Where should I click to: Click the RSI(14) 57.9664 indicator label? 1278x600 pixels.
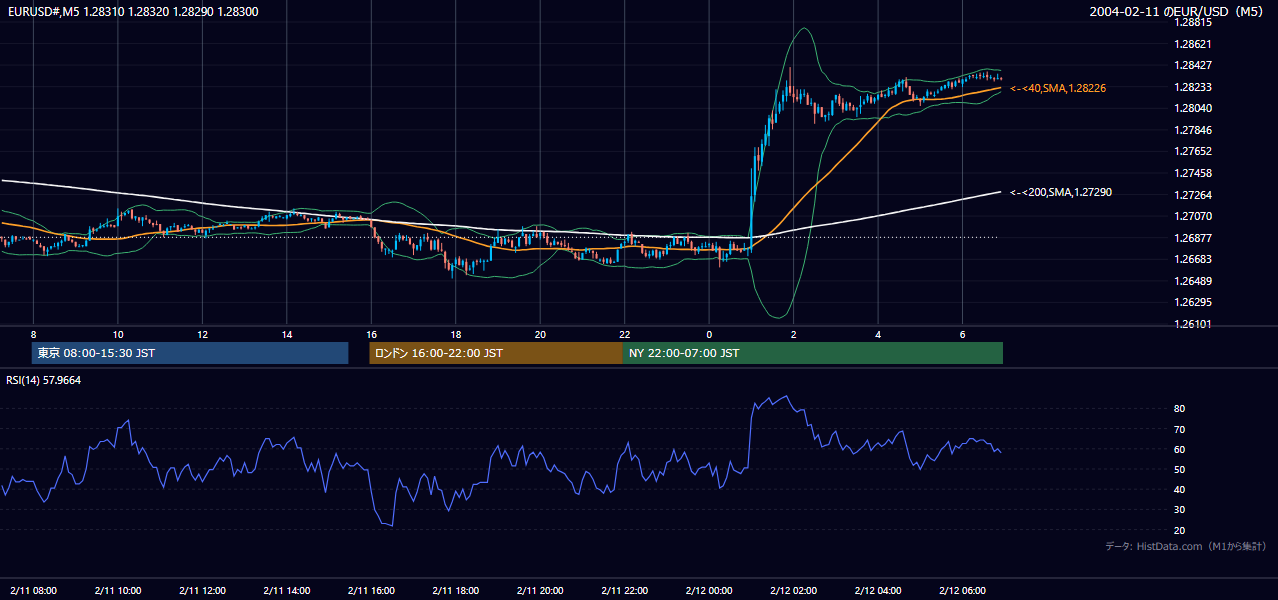coord(44,380)
